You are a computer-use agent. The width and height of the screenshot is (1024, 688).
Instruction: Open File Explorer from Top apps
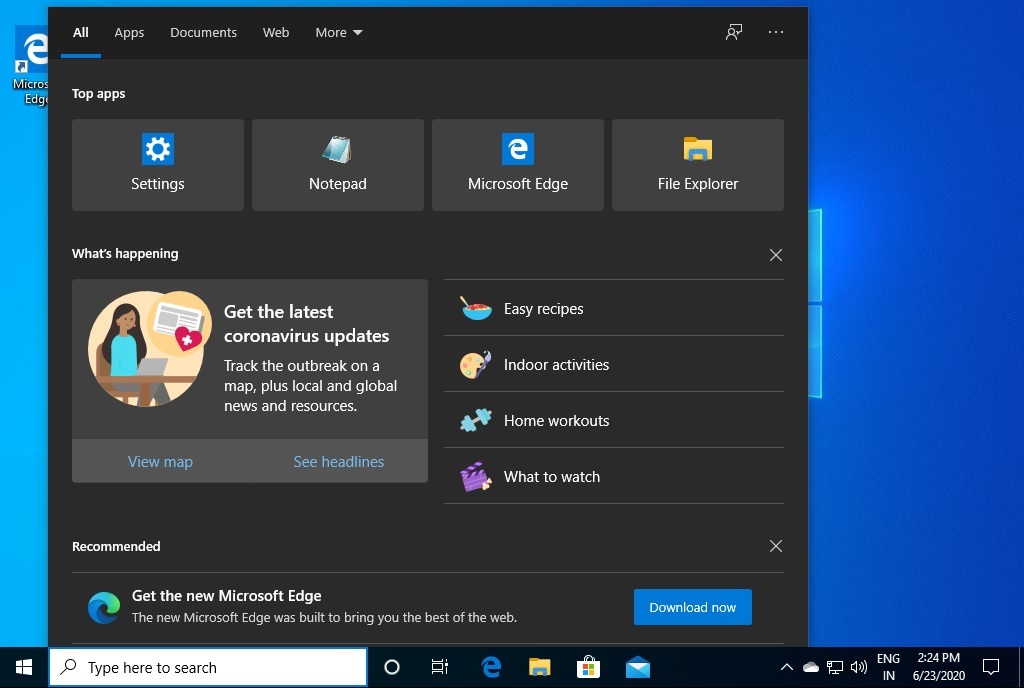pos(698,165)
